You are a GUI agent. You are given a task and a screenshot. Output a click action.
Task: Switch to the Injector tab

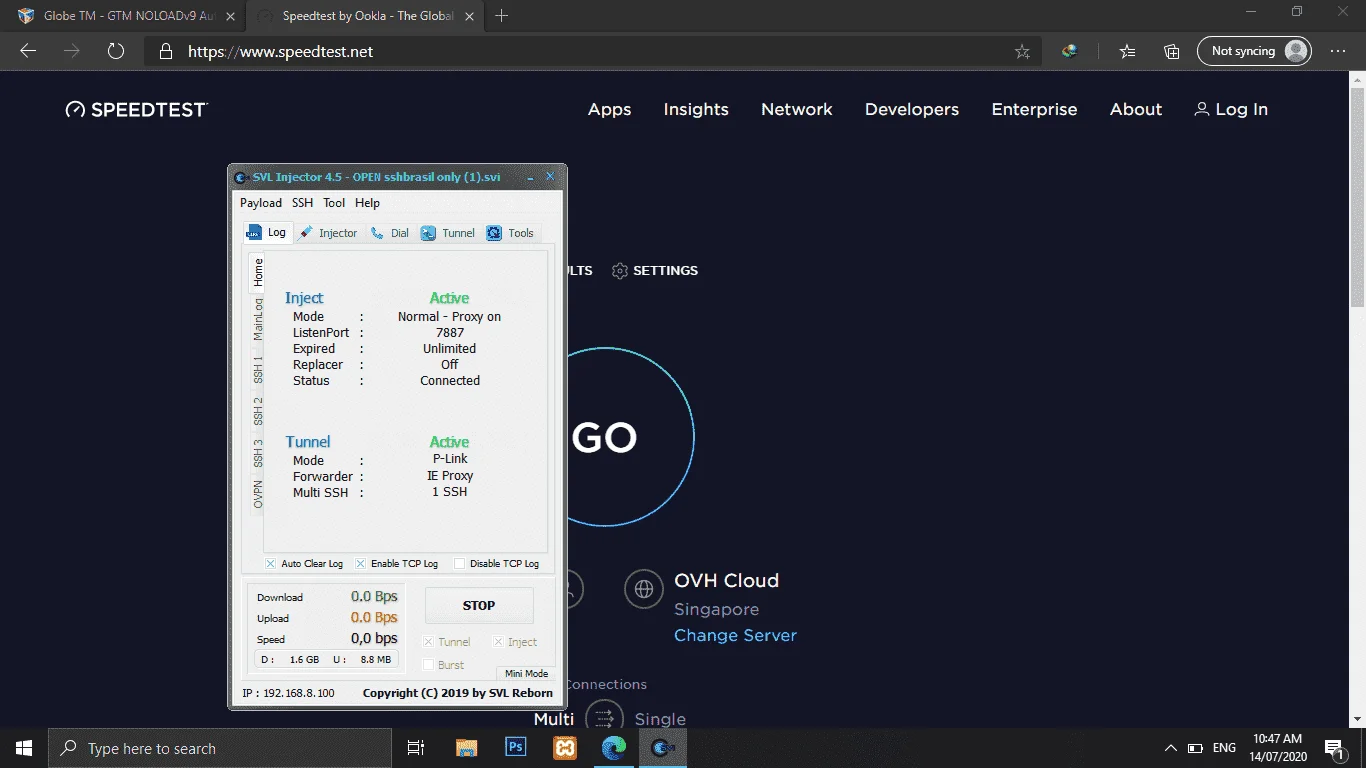[x=328, y=233]
